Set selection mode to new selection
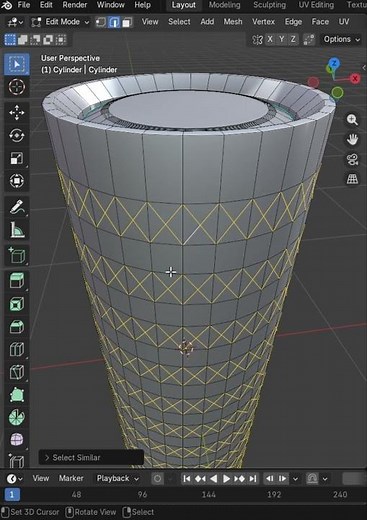Viewport: 367px width, 520px height. pos(10,39)
